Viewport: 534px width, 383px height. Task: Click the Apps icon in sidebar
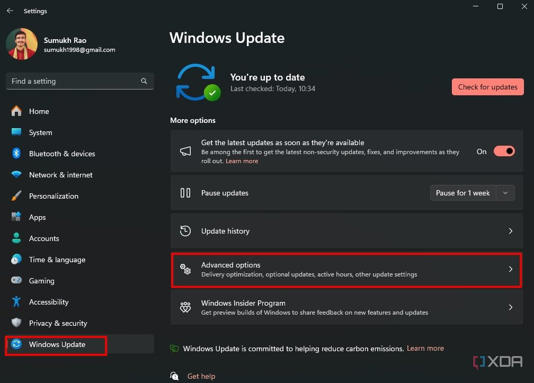point(16,217)
